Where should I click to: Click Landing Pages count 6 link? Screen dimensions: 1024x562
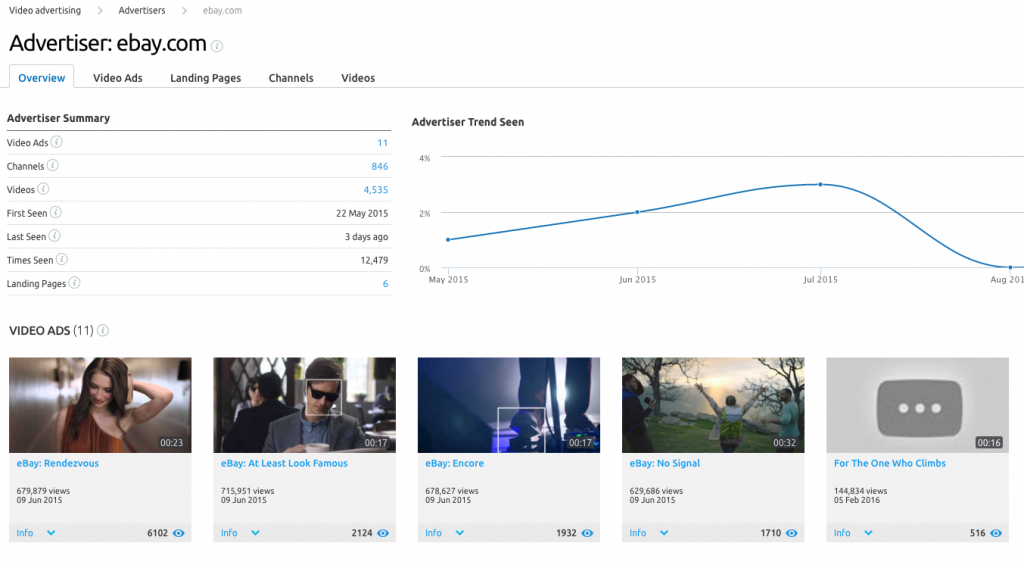tap(385, 284)
